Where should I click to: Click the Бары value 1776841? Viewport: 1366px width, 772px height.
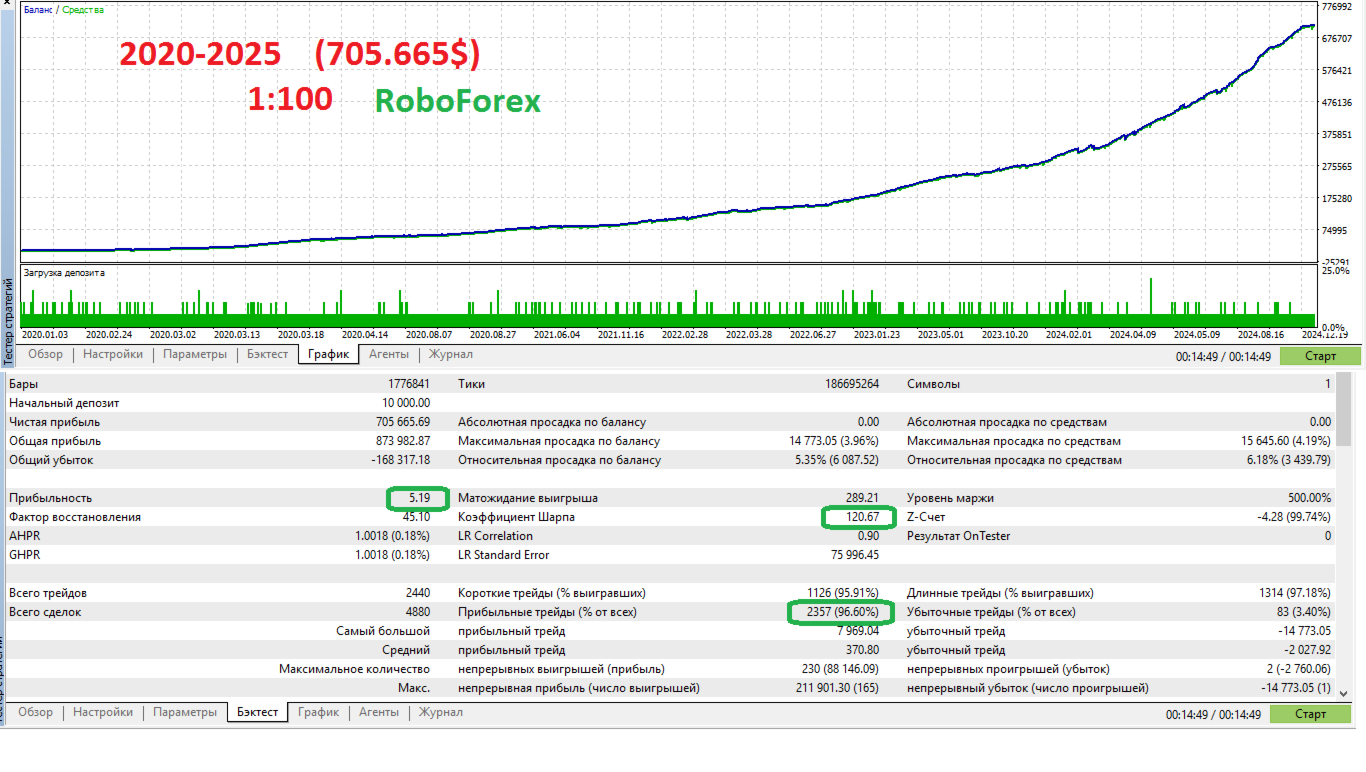[x=409, y=384]
